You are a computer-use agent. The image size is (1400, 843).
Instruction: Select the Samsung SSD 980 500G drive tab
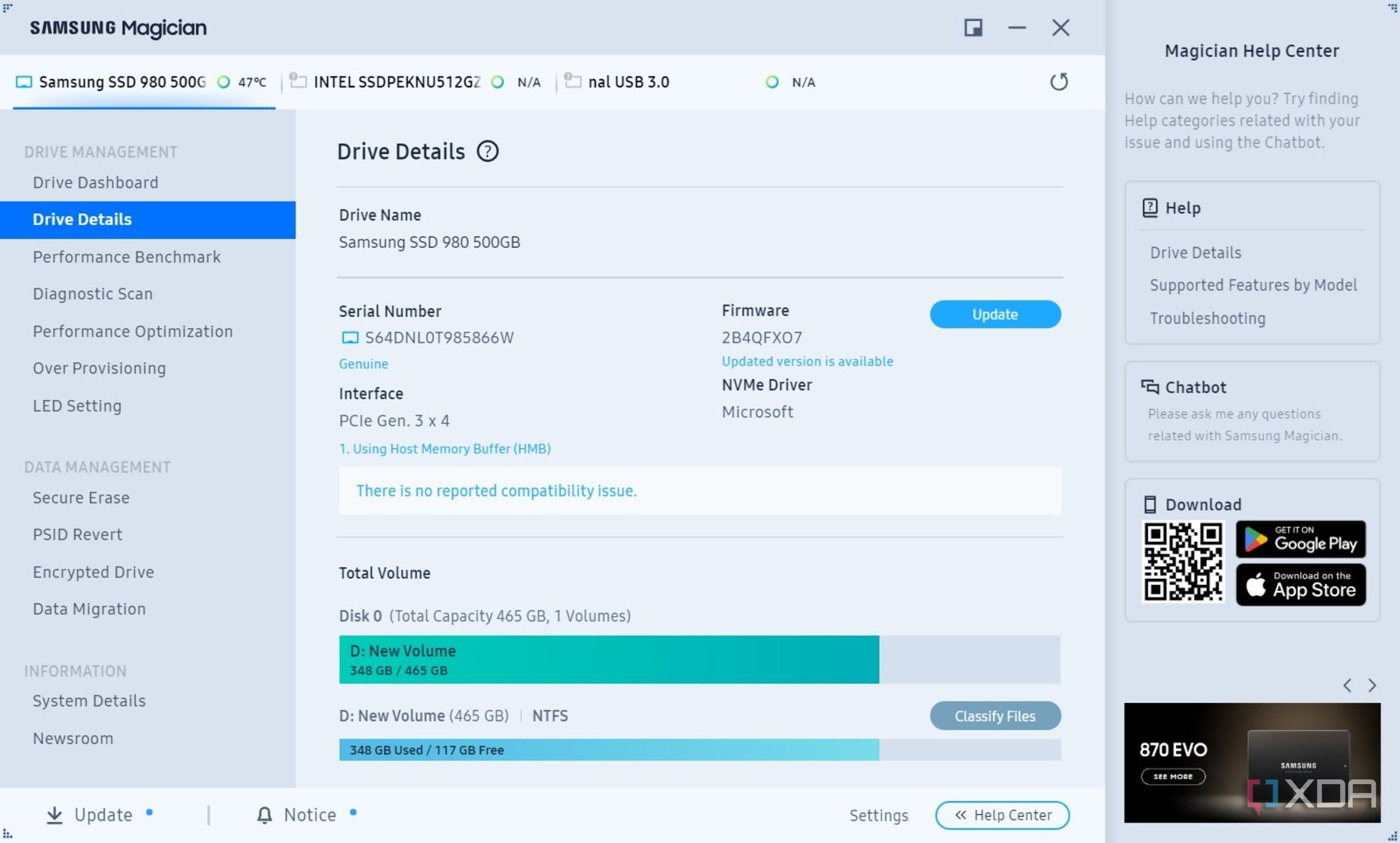pos(143,82)
